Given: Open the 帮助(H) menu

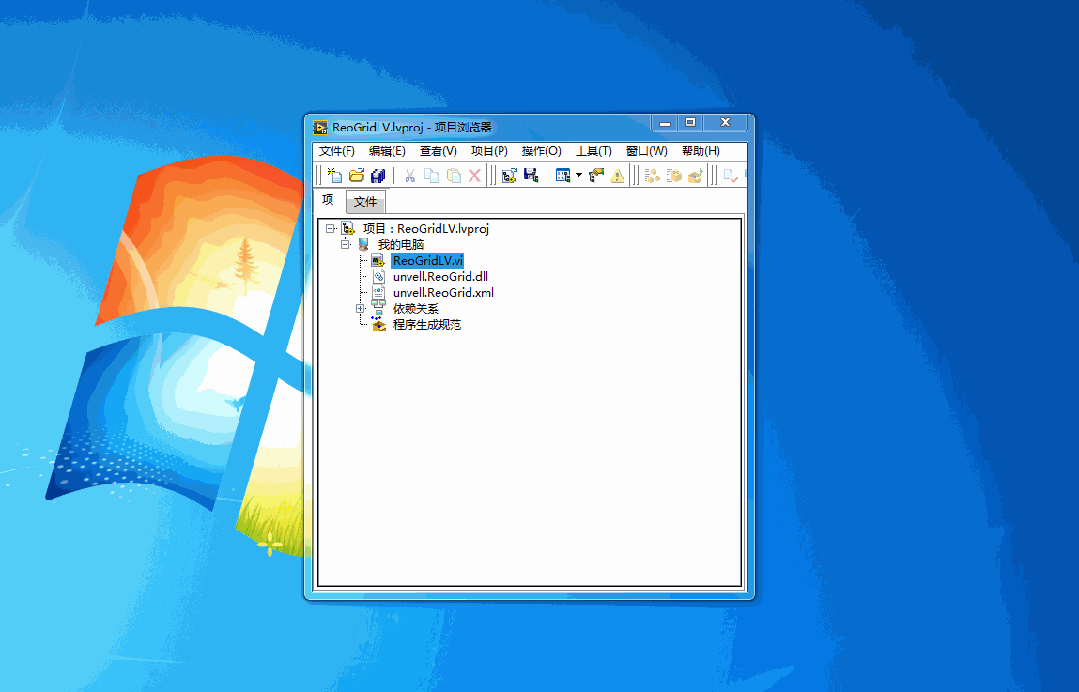Looking at the screenshot, I should 701,151.
